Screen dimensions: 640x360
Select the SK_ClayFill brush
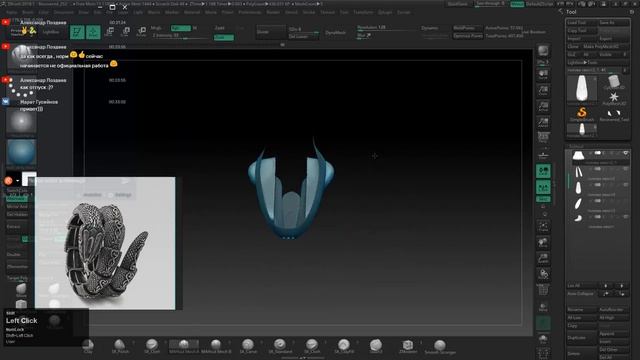coord(344,346)
